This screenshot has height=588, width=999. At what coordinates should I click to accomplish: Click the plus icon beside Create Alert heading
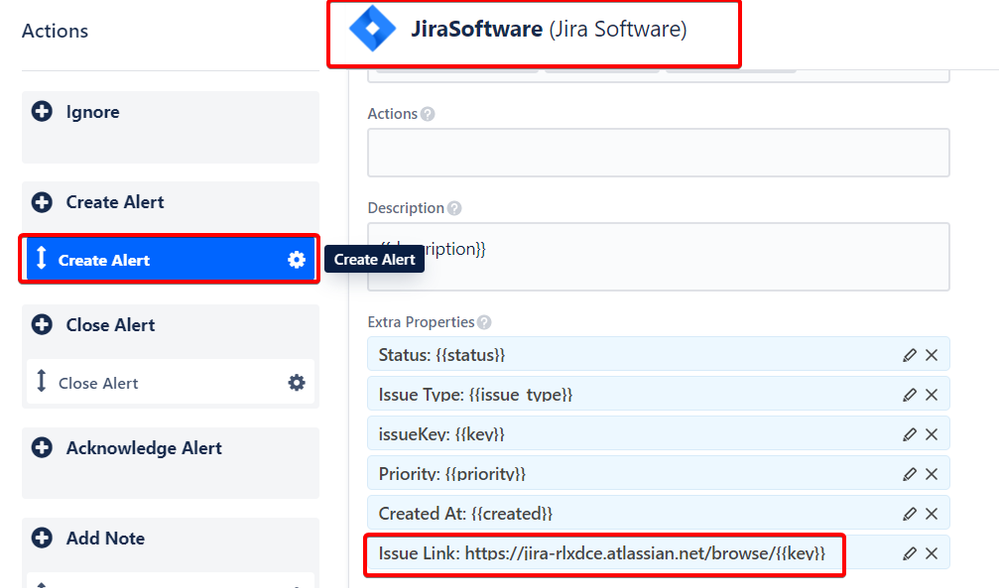42,202
